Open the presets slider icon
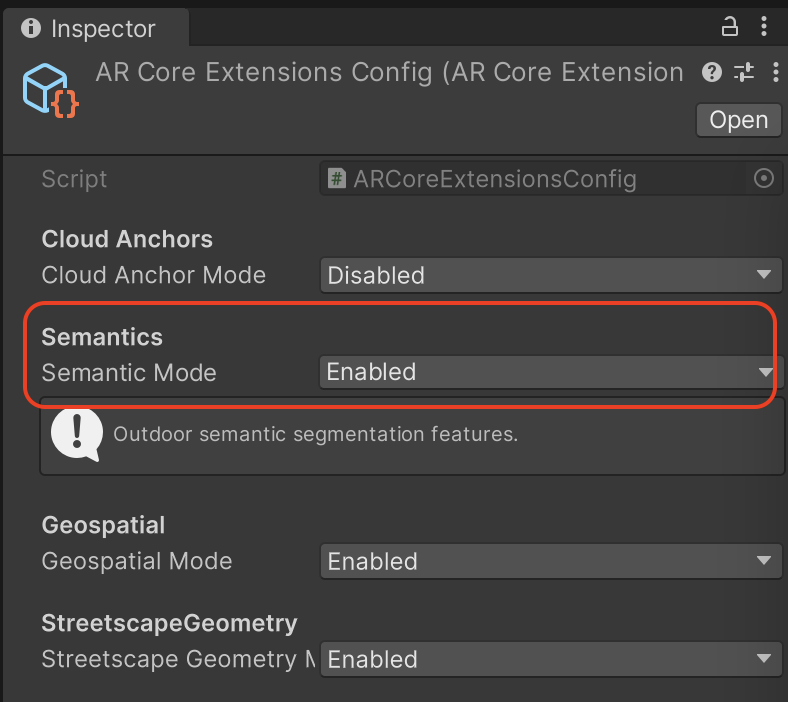 tap(744, 72)
